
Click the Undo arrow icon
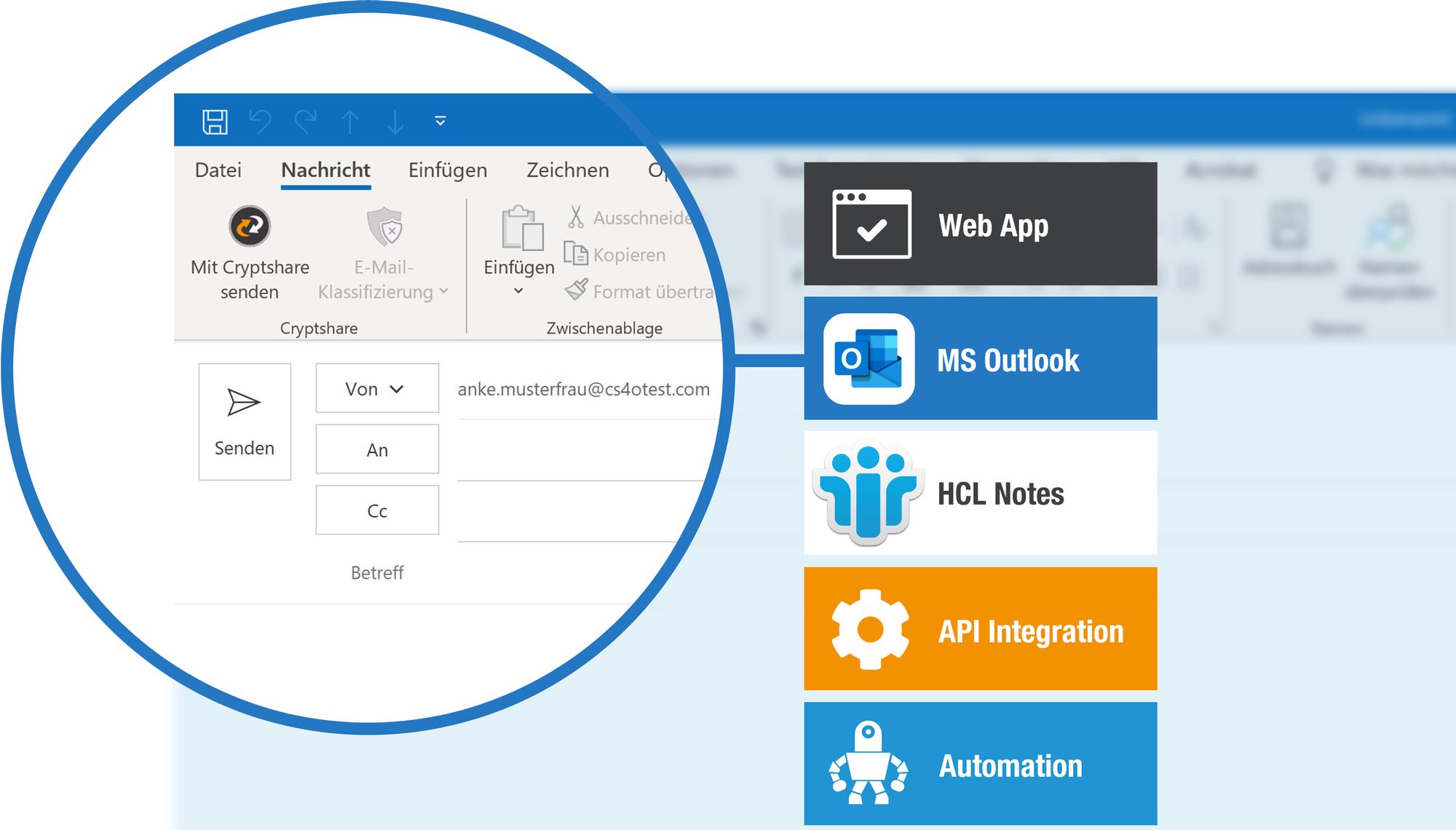260,122
